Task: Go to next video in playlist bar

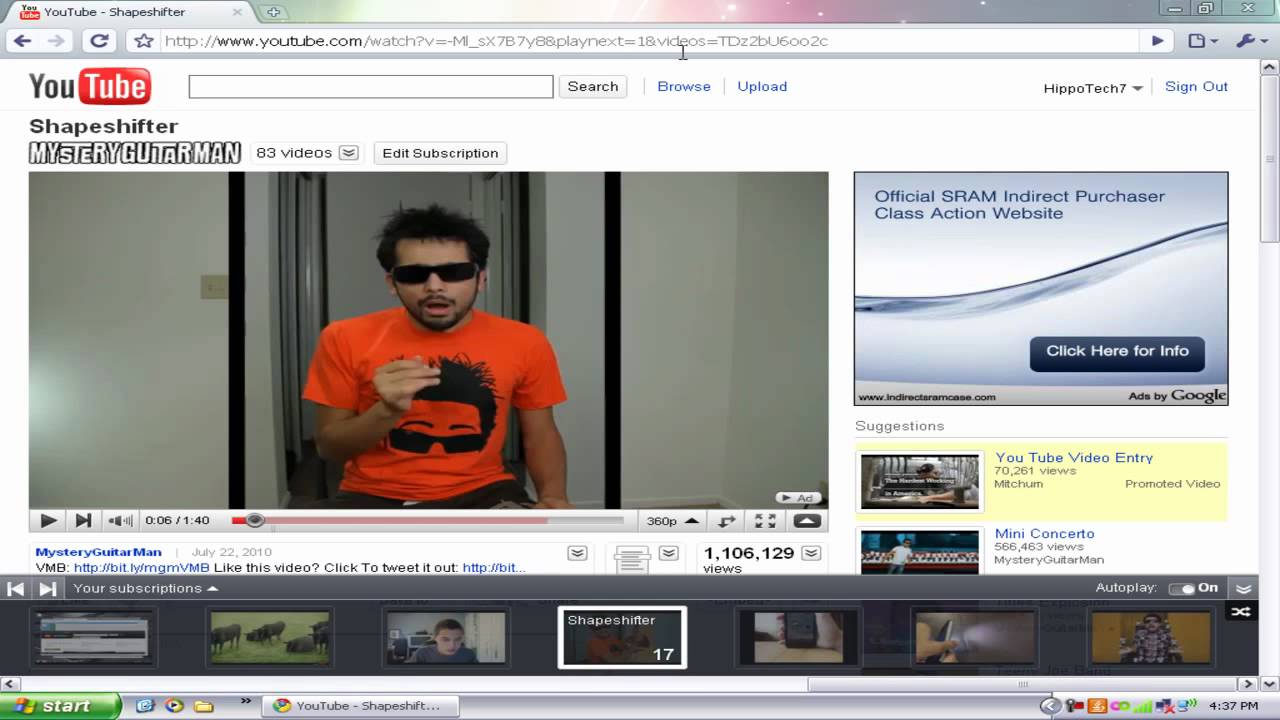Action: [47, 588]
